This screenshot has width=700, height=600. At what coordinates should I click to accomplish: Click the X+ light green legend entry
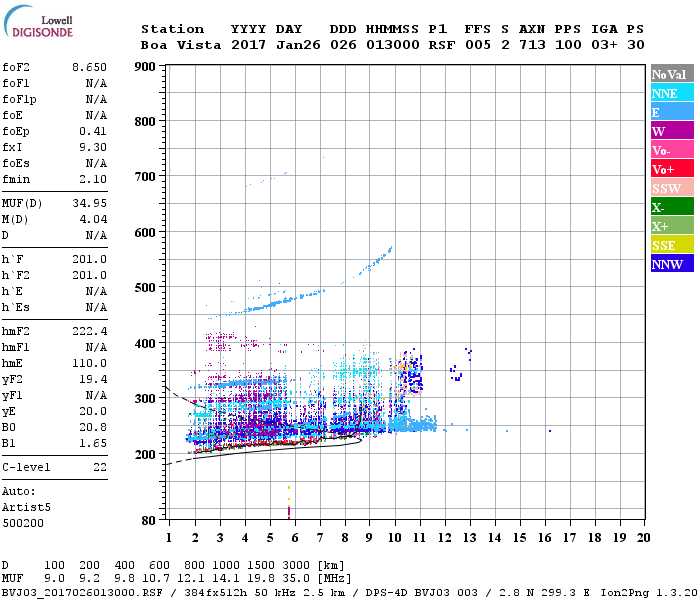[669, 226]
